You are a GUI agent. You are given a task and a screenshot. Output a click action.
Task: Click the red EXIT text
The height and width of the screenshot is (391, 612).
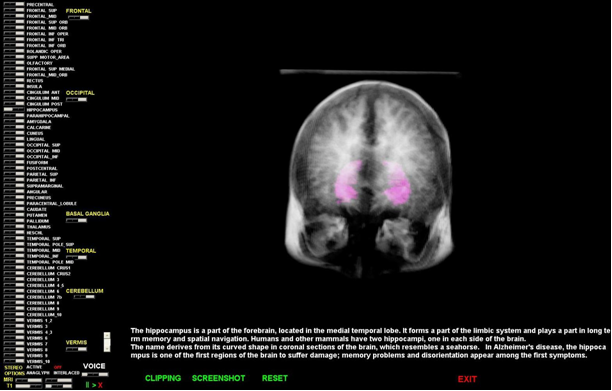467,379
